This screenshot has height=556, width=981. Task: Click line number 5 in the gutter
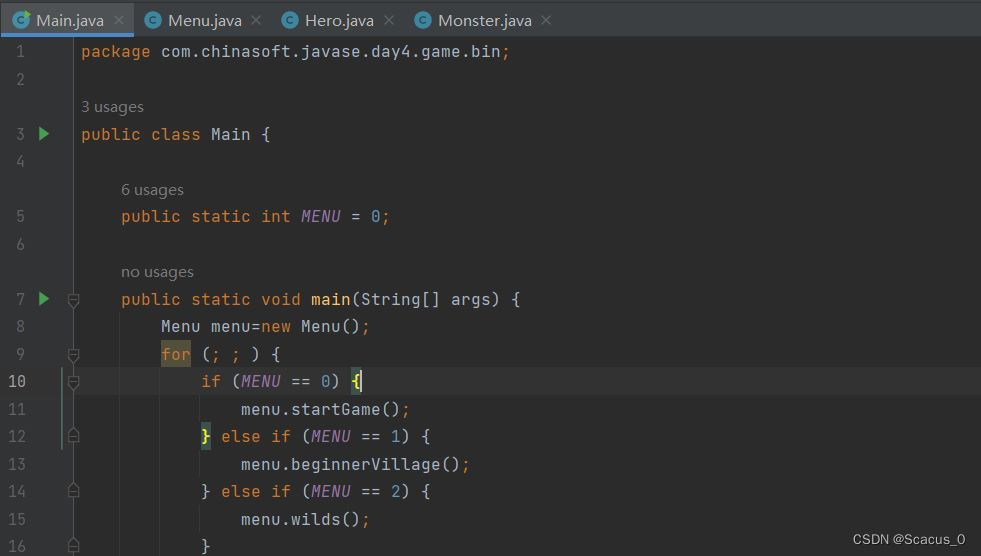coord(20,216)
